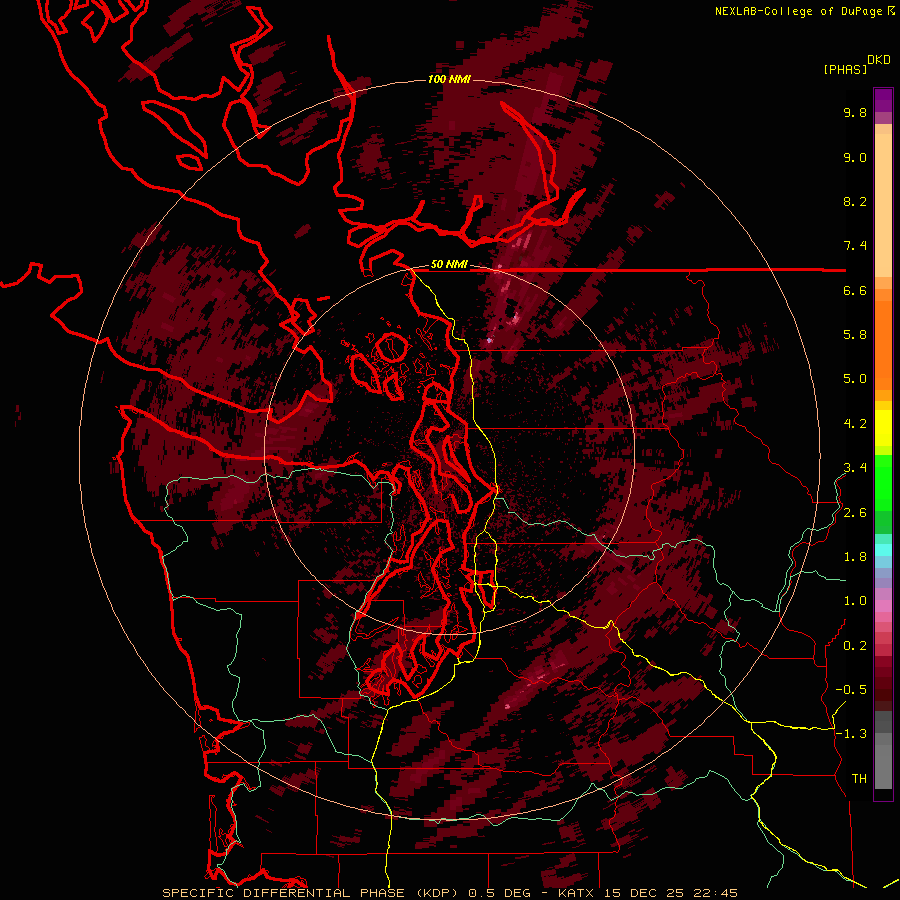Click the SPECIFIC DIFFERENTIAL PHASE caption text
Image resolution: width=900 pixels, height=900 pixels.
pyautogui.click(x=282, y=893)
